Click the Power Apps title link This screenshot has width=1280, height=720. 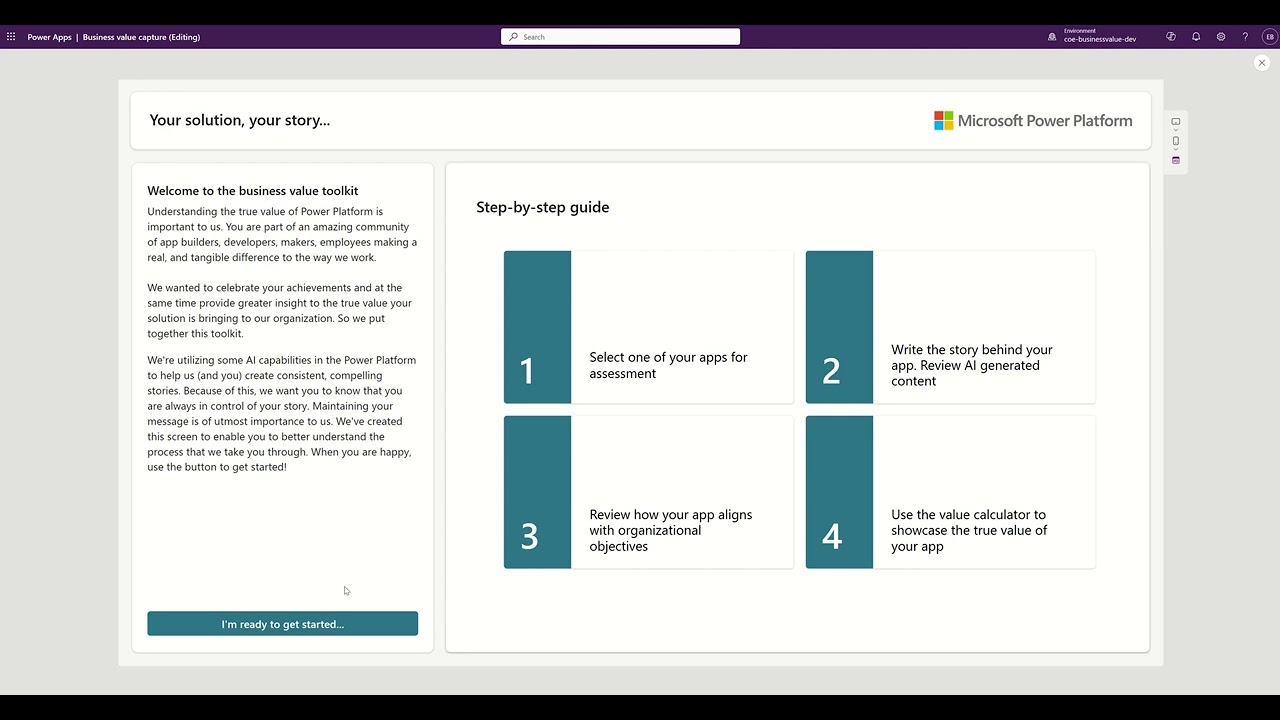49,37
